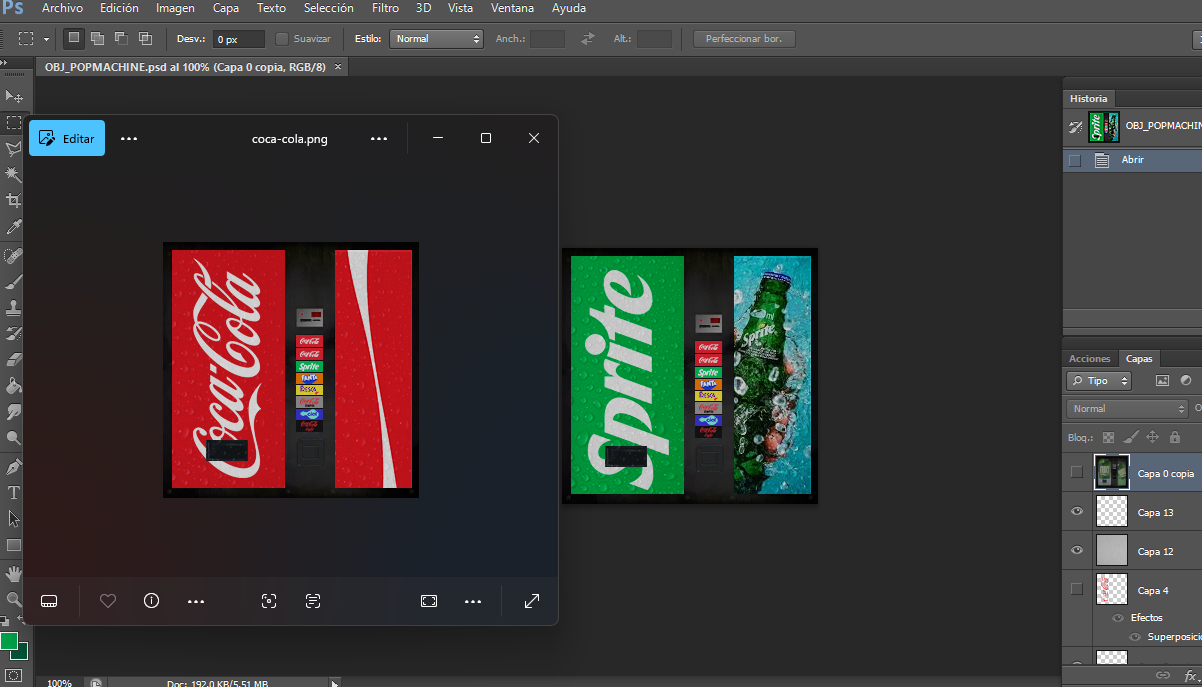This screenshot has width=1202, height=687.
Task: Choose Add to selection mode icon
Action: pos(97,38)
